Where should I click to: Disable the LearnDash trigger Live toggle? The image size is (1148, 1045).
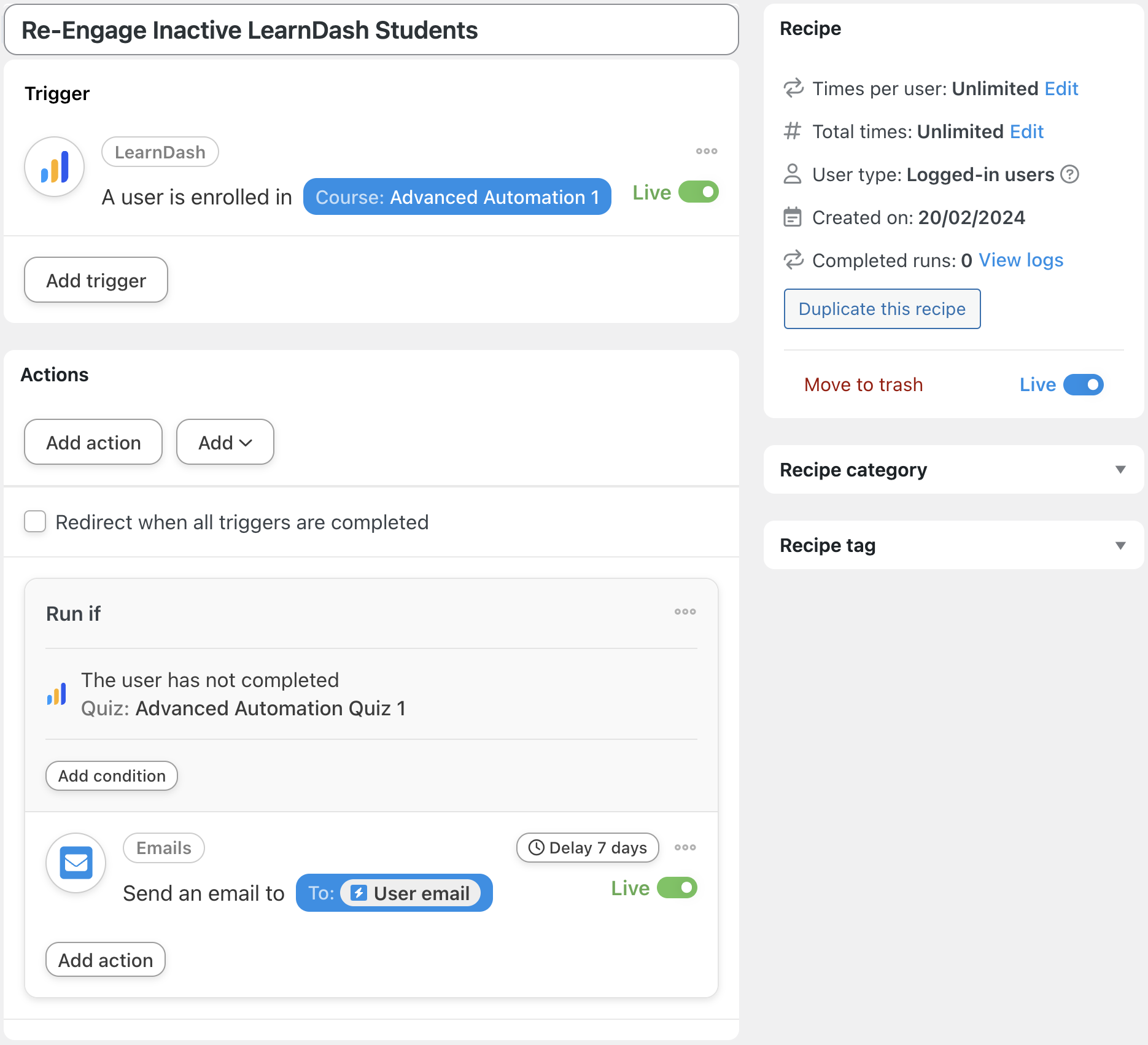698,192
